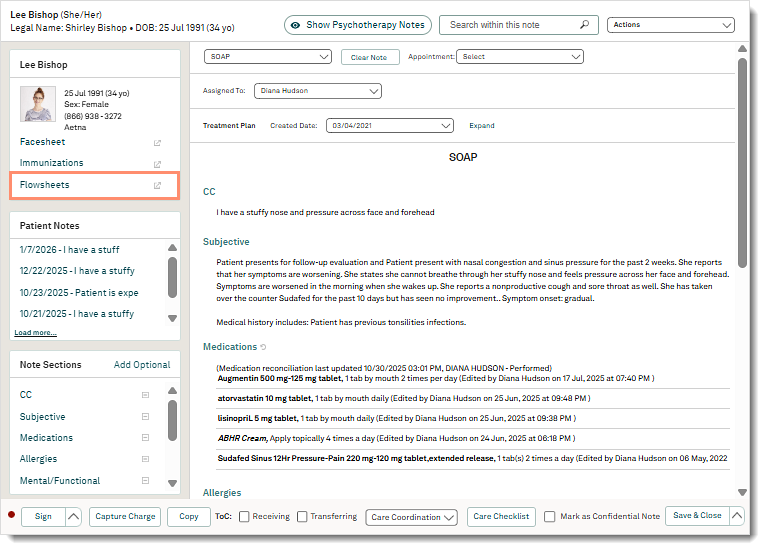The image size is (765, 550).
Task: Open Care Coordination dropdown
Action: [x=412, y=517]
